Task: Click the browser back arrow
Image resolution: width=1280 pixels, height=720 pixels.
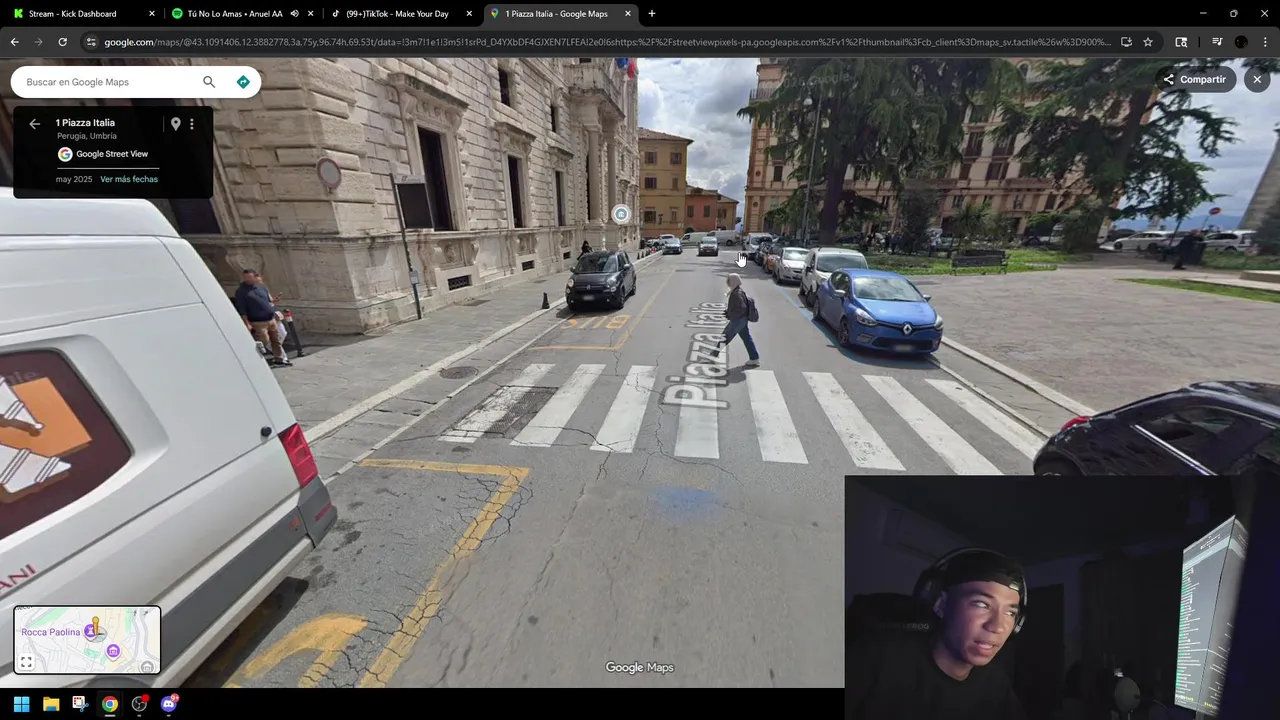Action: click(14, 42)
